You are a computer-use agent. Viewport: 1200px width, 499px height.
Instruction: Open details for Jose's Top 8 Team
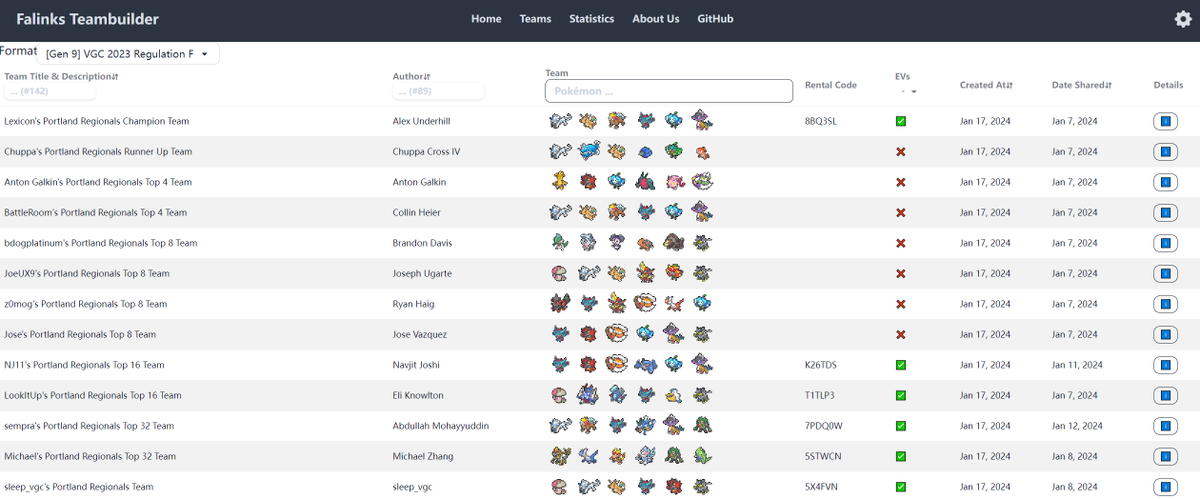click(1164, 335)
